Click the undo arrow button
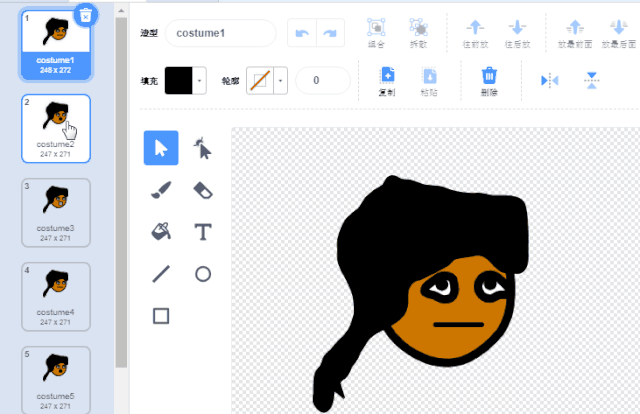Image resolution: width=640 pixels, height=414 pixels. click(x=301, y=34)
